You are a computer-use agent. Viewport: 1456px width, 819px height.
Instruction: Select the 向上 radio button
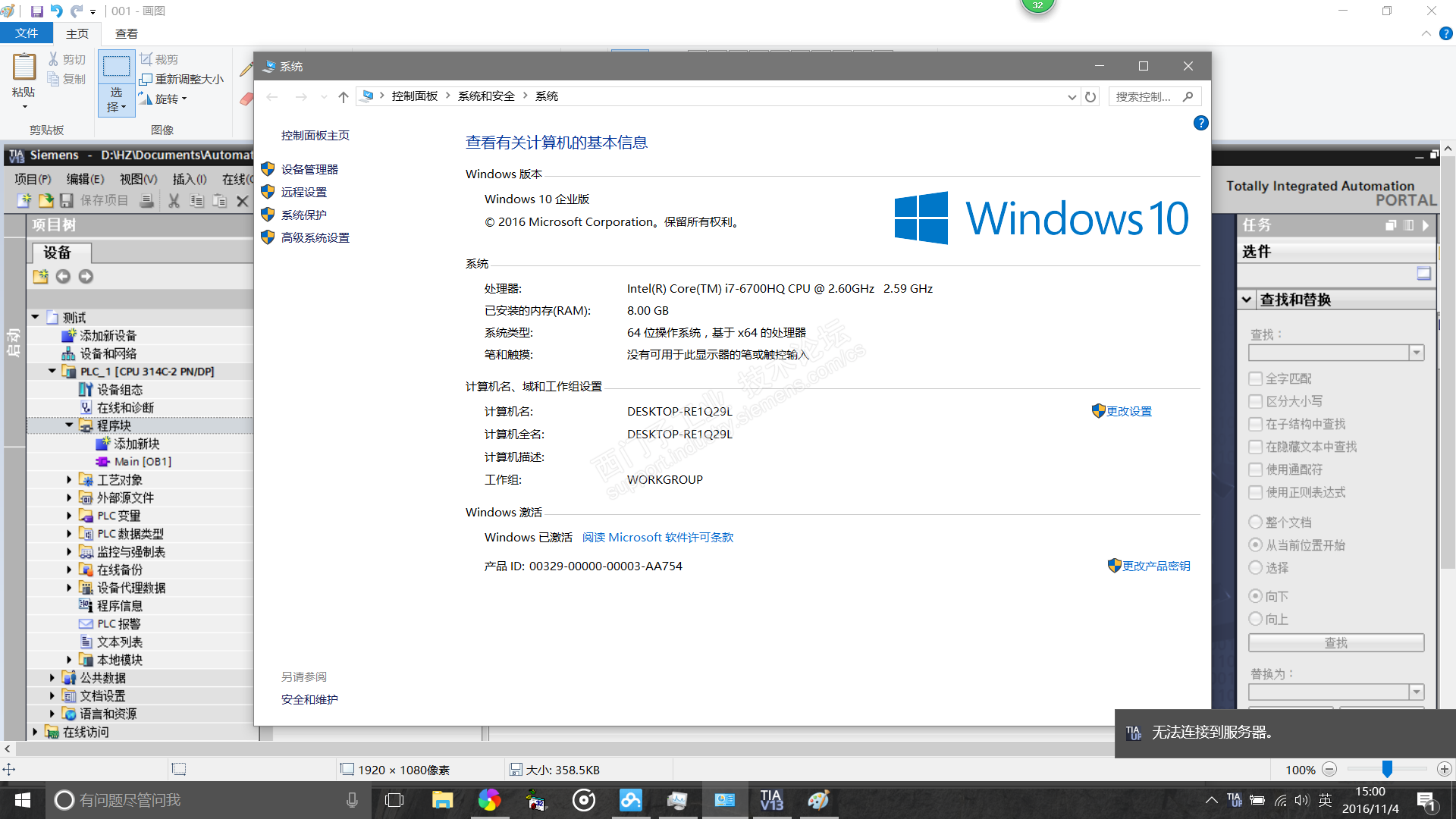coord(1256,619)
